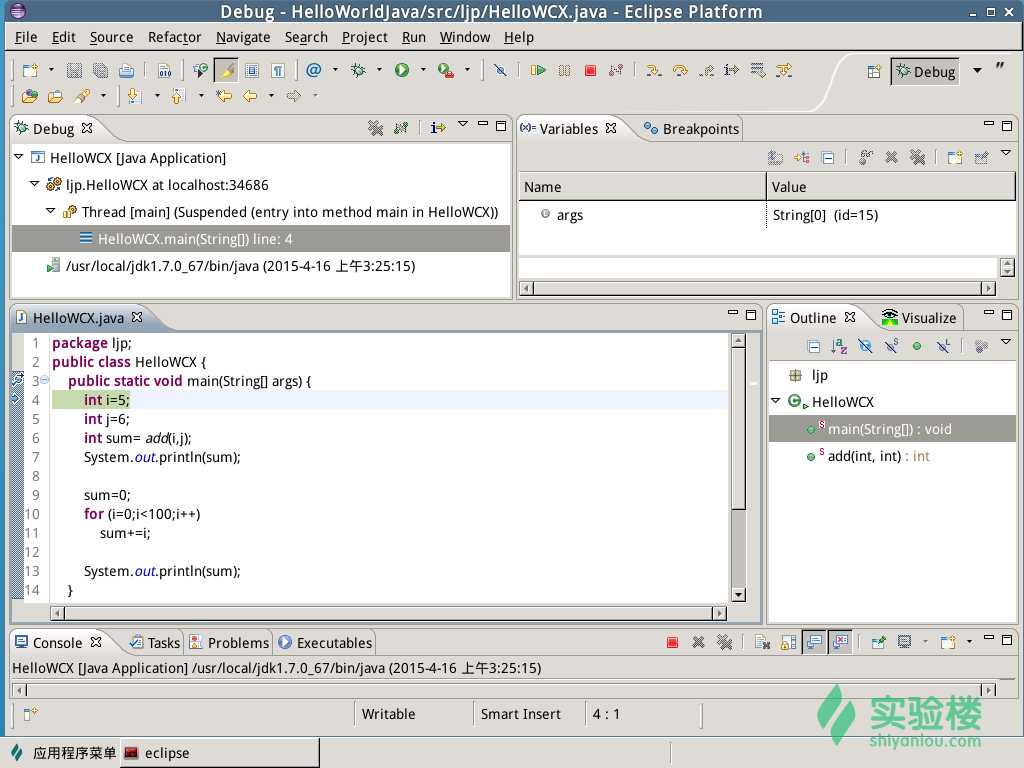
Task: Click the Use Step Filters icon in main toolbar
Action: (784, 71)
